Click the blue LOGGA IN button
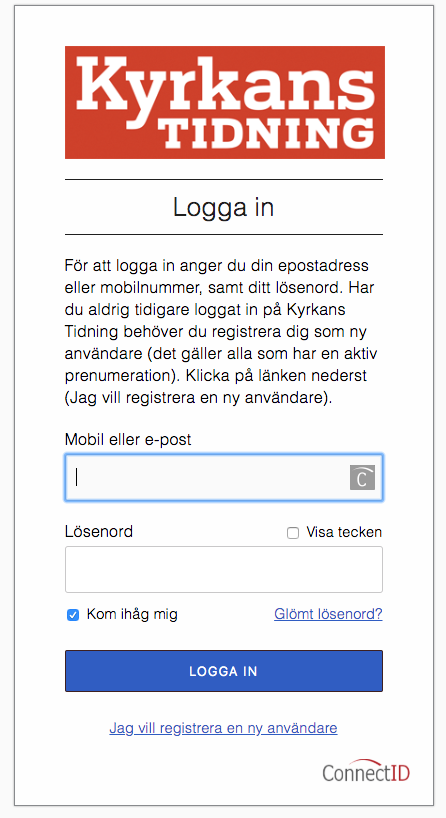The height and width of the screenshot is (818, 446). [224, 671]
